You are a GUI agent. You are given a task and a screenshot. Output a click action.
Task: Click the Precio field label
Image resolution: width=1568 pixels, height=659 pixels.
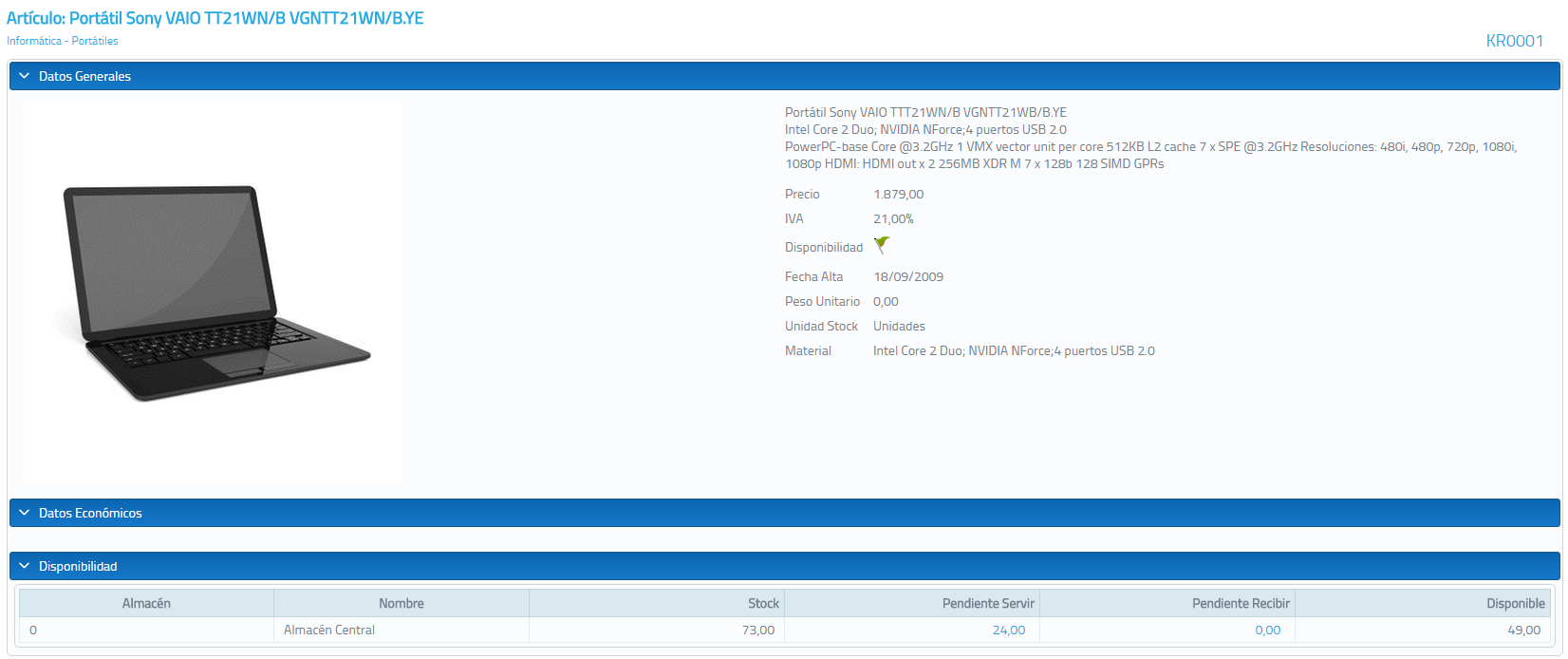(802, 194)
